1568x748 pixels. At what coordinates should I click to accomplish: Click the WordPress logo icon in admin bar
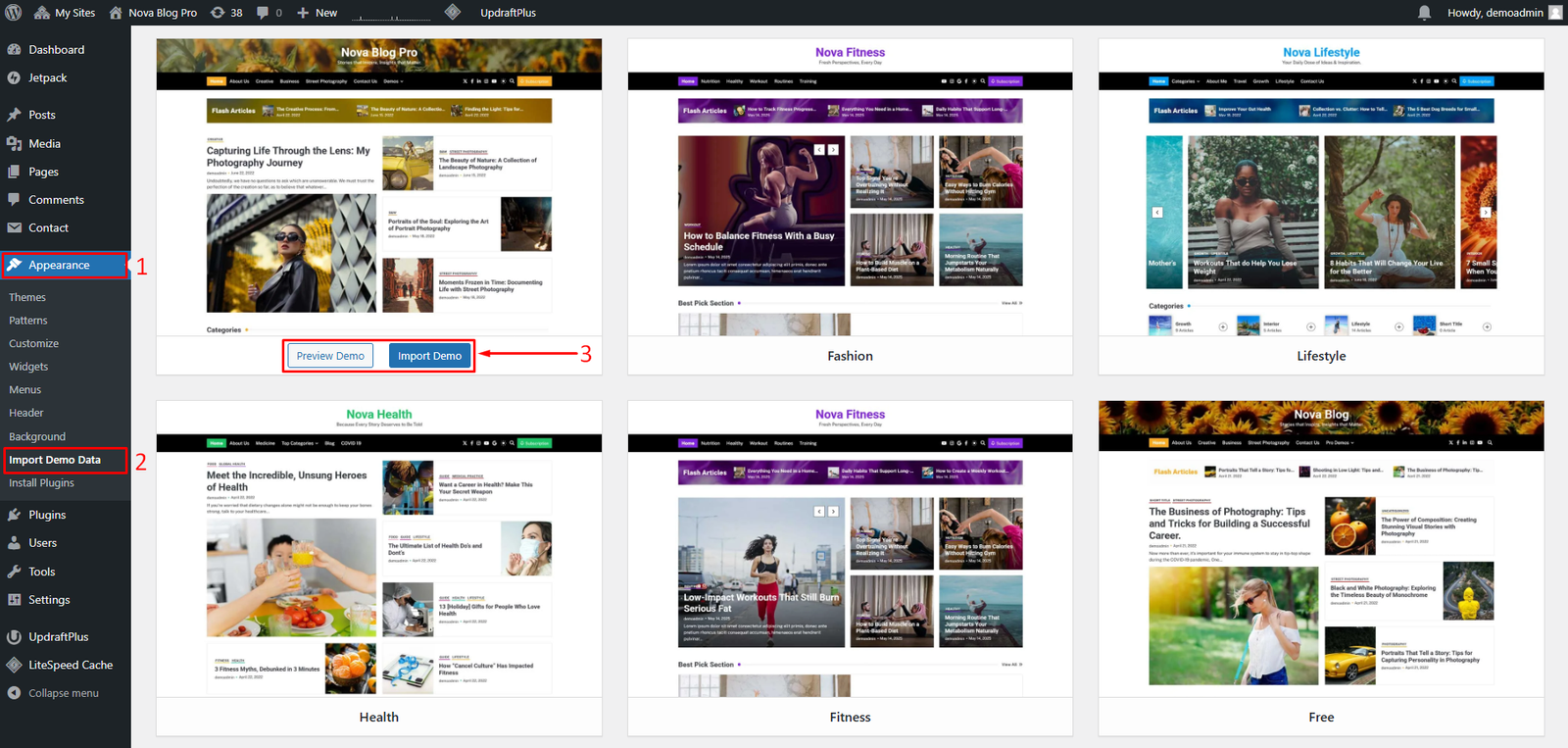14,13
